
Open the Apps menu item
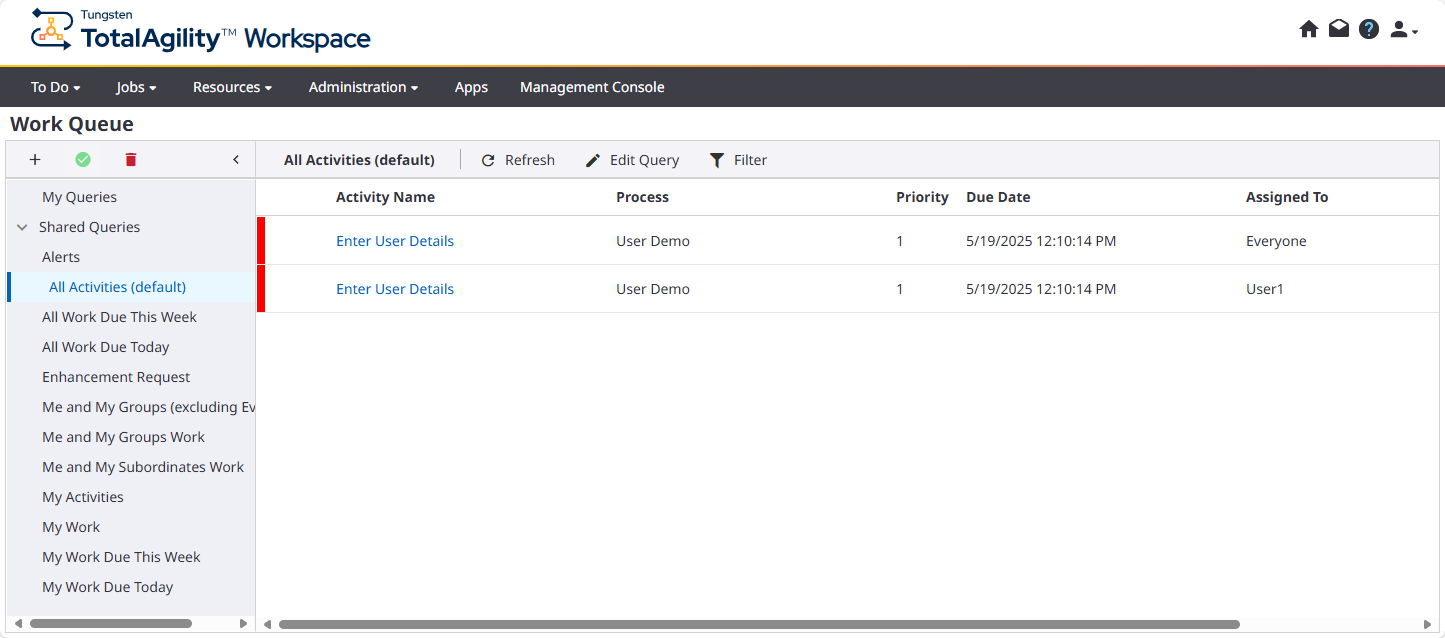click(x=471, y=87)
